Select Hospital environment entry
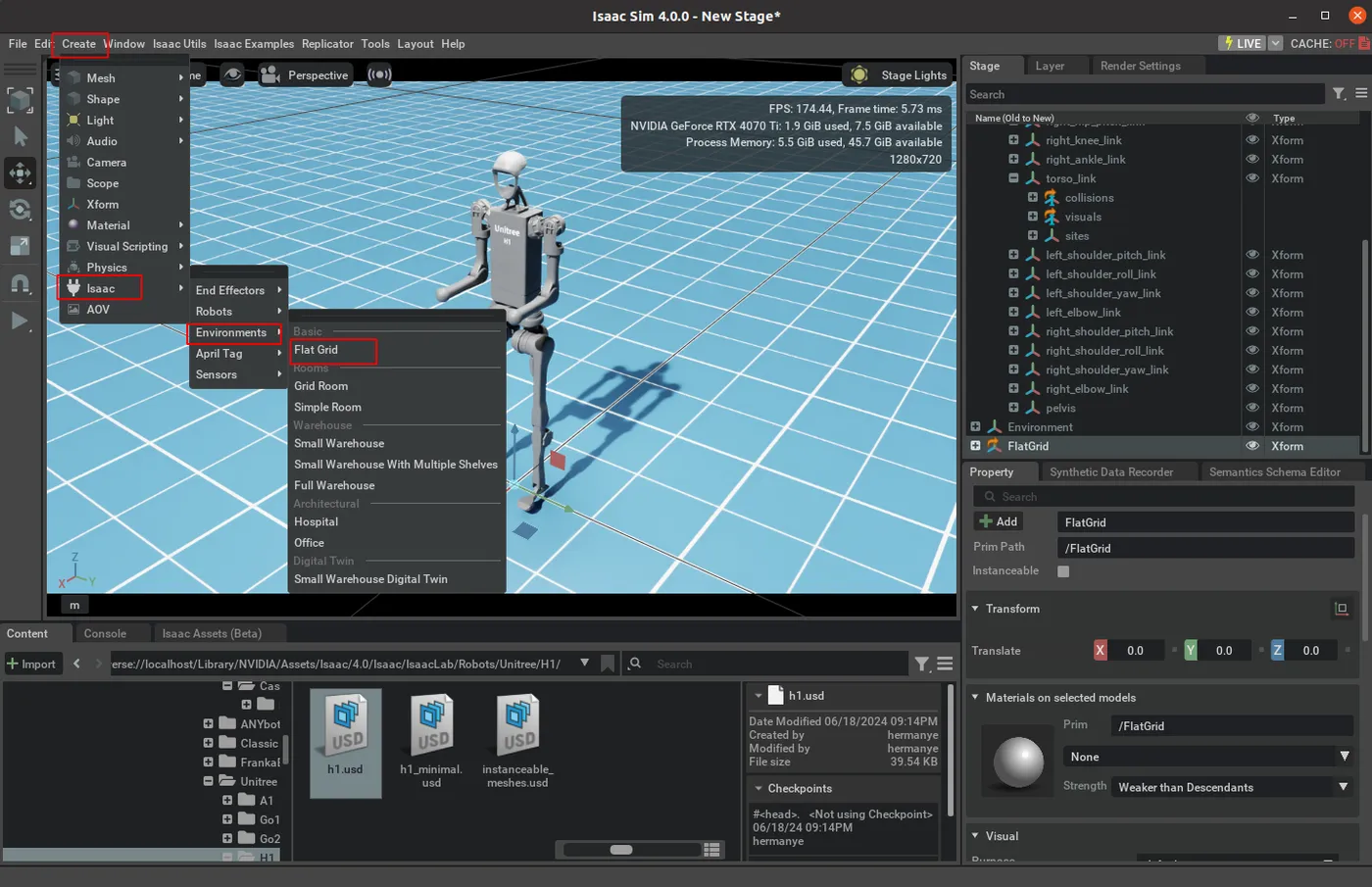 [316, 521]
